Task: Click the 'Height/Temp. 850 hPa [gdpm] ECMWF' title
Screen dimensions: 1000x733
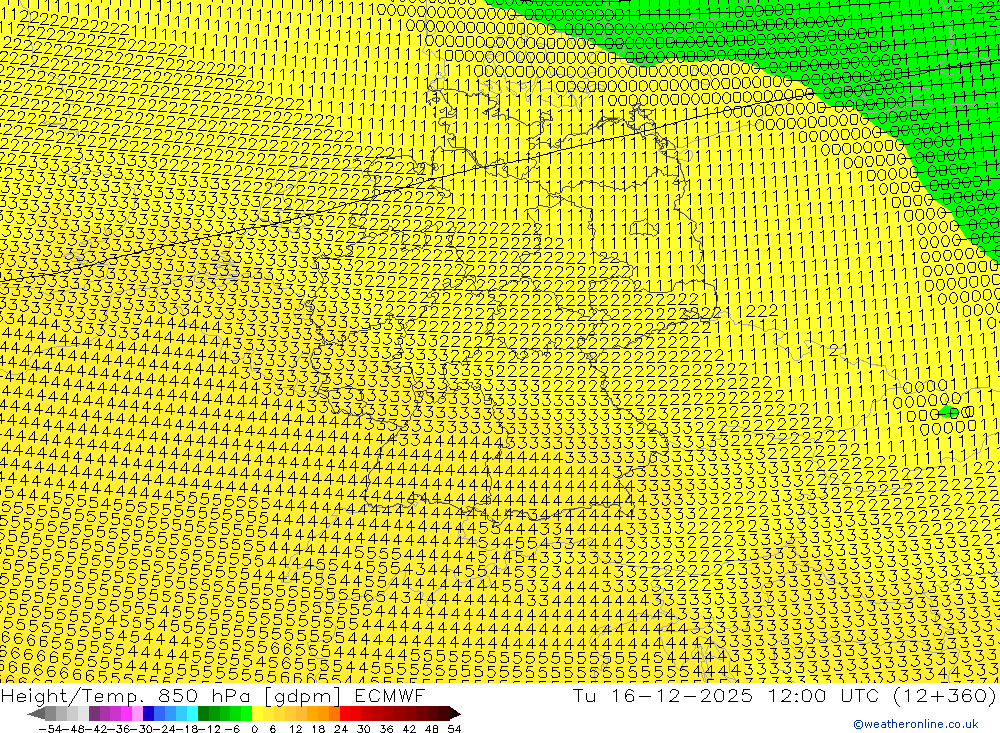Action: click(212, 695)
